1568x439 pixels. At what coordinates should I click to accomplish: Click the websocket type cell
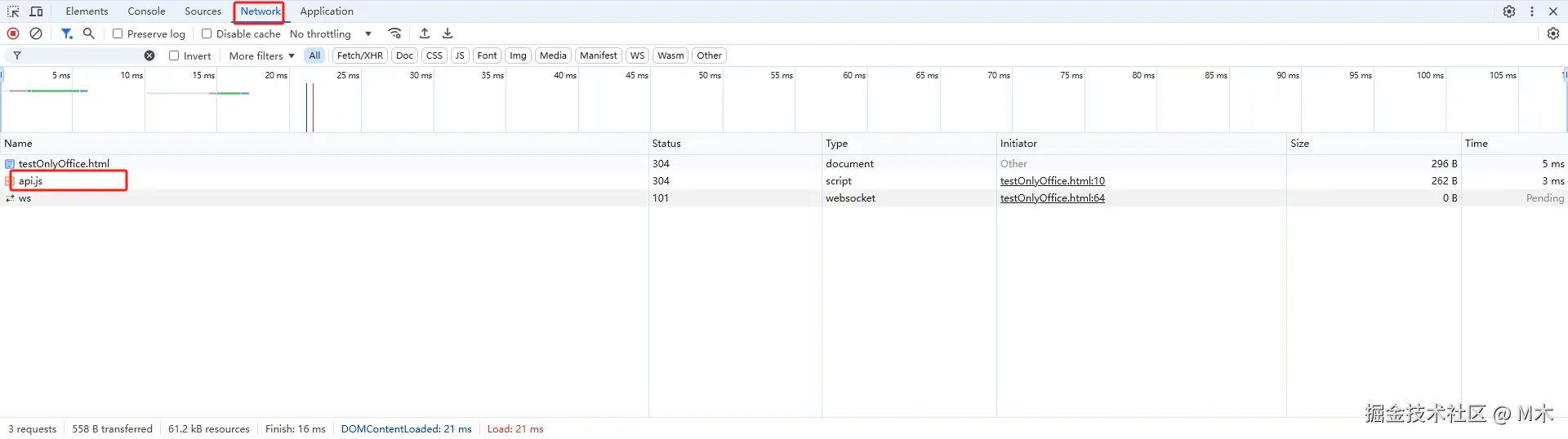pos(850,198)
